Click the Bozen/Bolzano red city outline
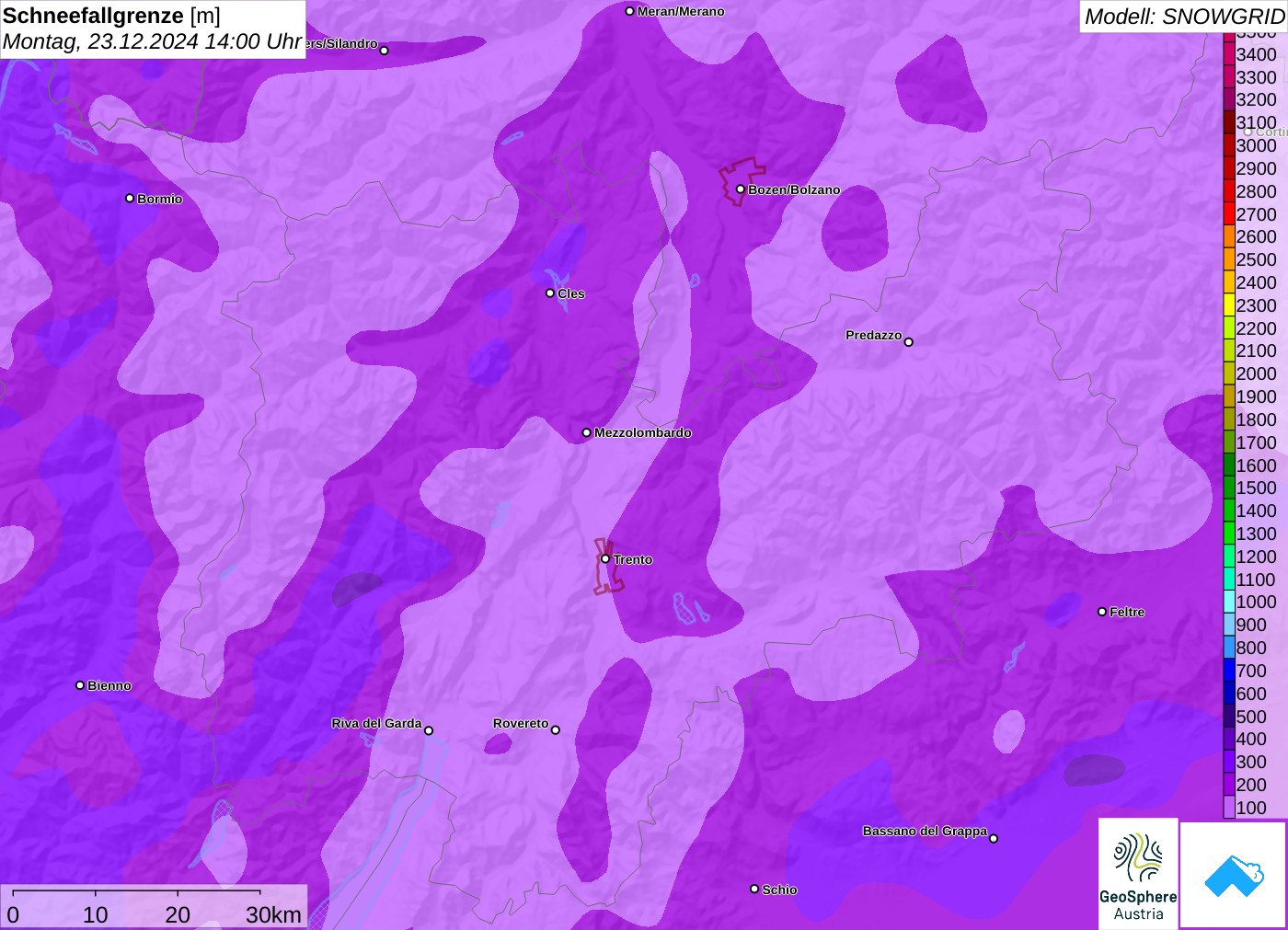Viewport: 1288px width, 930px height. click(742, 181)
